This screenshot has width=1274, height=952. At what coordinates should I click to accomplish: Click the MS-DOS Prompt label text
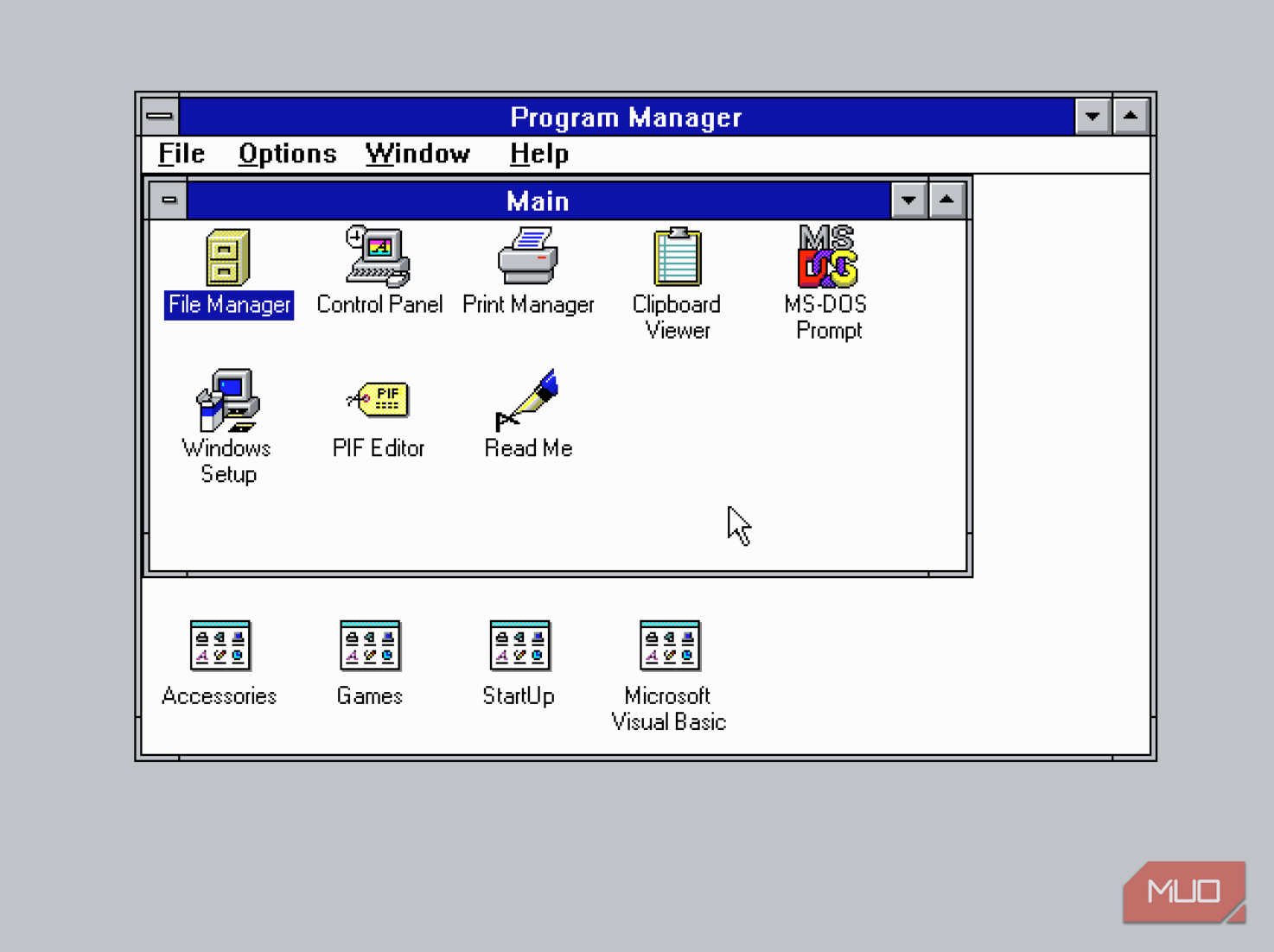click(x=827, y=317)
